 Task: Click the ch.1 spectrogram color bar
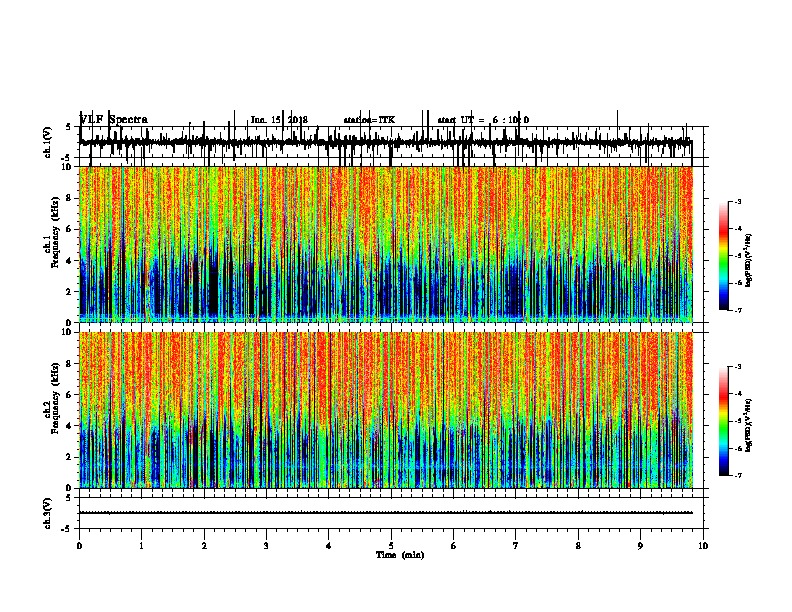(723, 255)
